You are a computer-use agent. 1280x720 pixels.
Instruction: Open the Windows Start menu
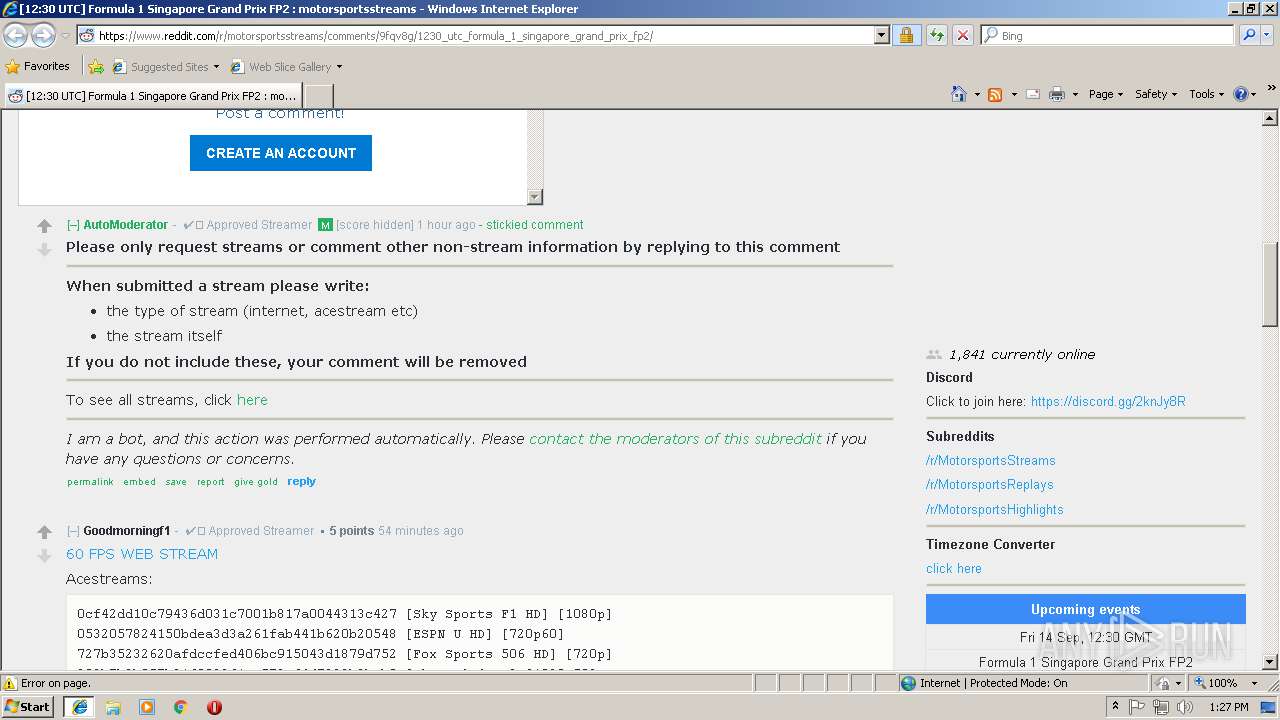28,707
